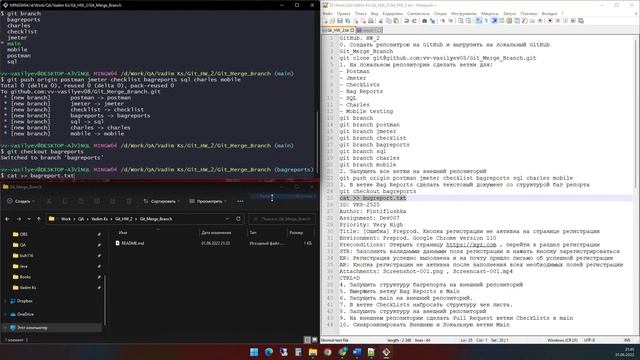The image size is (640, 360).
Task: Click the Zoom Out icon in Notepad++ toolbar
Action: [x=450, y=21]
